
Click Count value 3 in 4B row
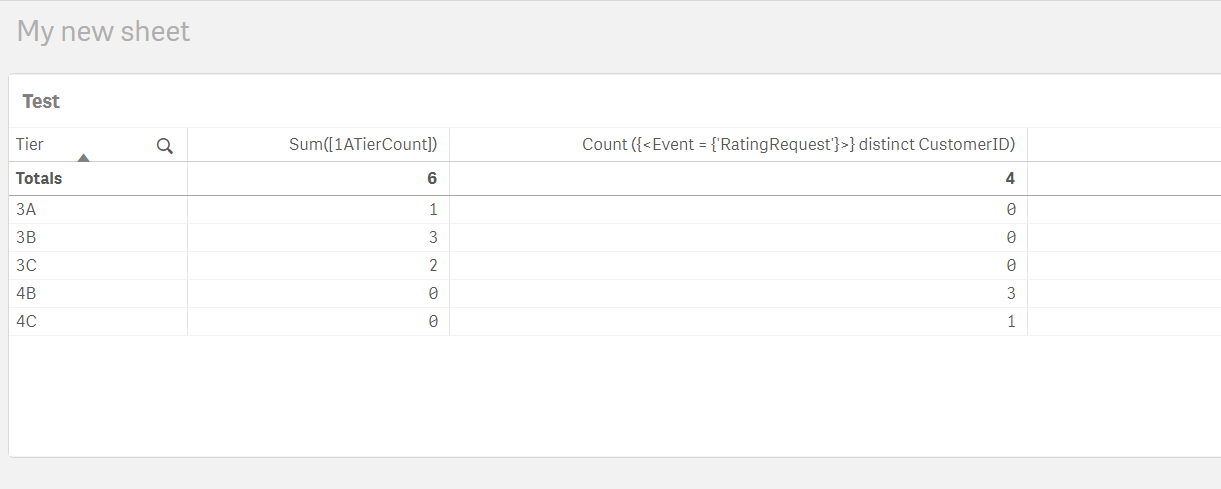point(1011,294)
